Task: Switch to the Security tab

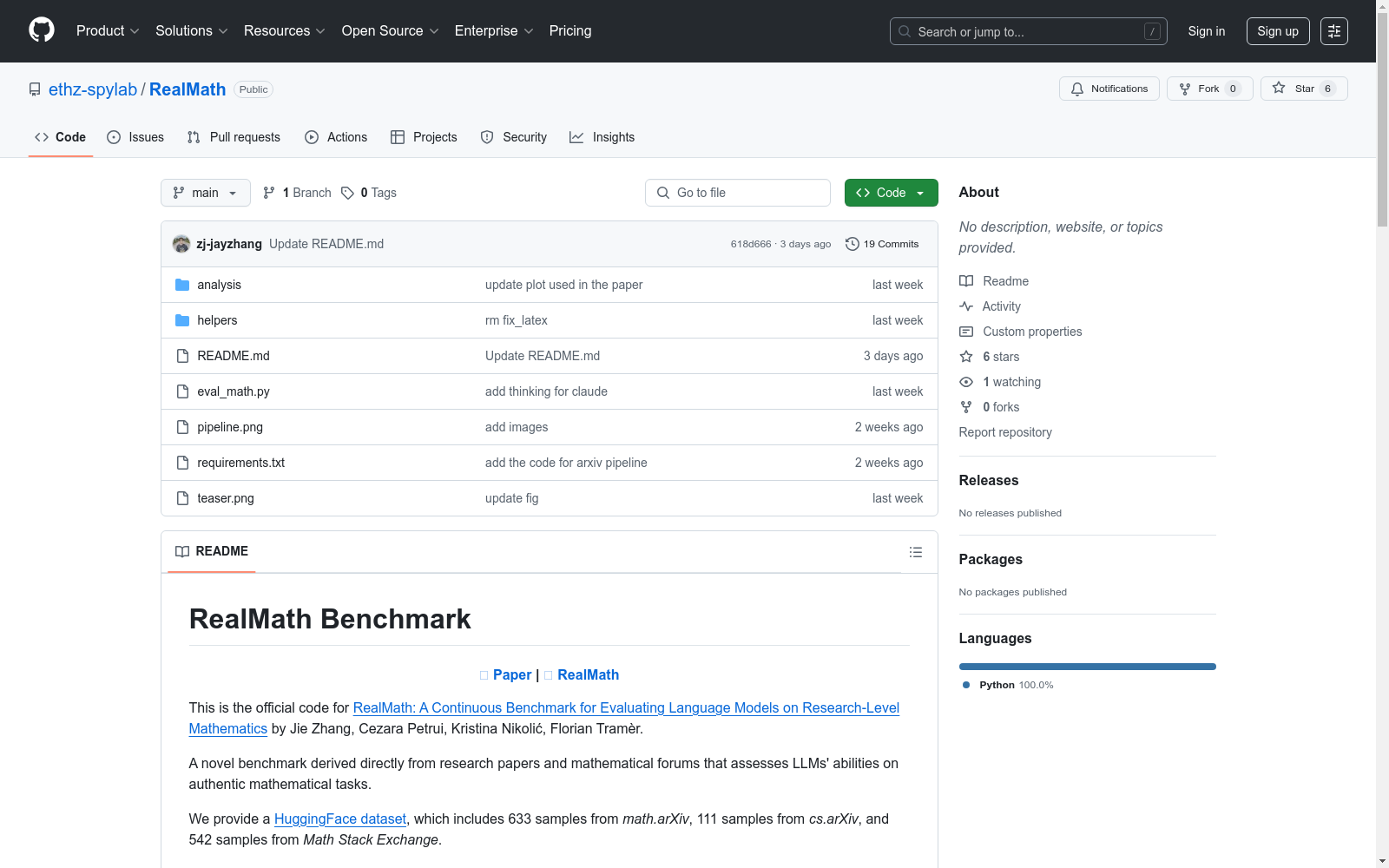Action: coord(514,137)
